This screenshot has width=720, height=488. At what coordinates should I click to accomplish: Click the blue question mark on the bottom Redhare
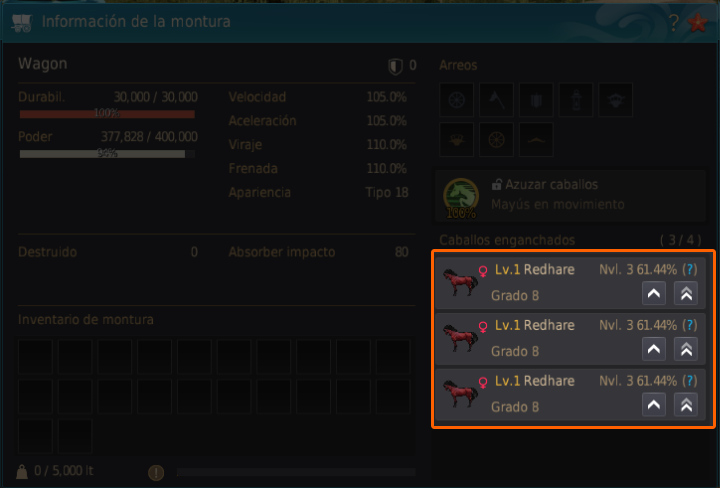pyautogui.click(x=690, y=381)
